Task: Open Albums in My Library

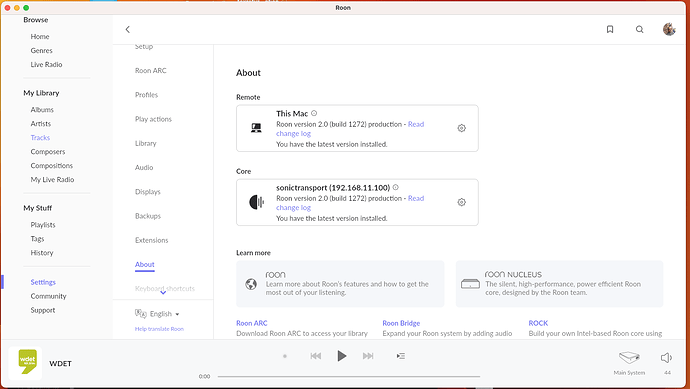Action: point(42,110)
